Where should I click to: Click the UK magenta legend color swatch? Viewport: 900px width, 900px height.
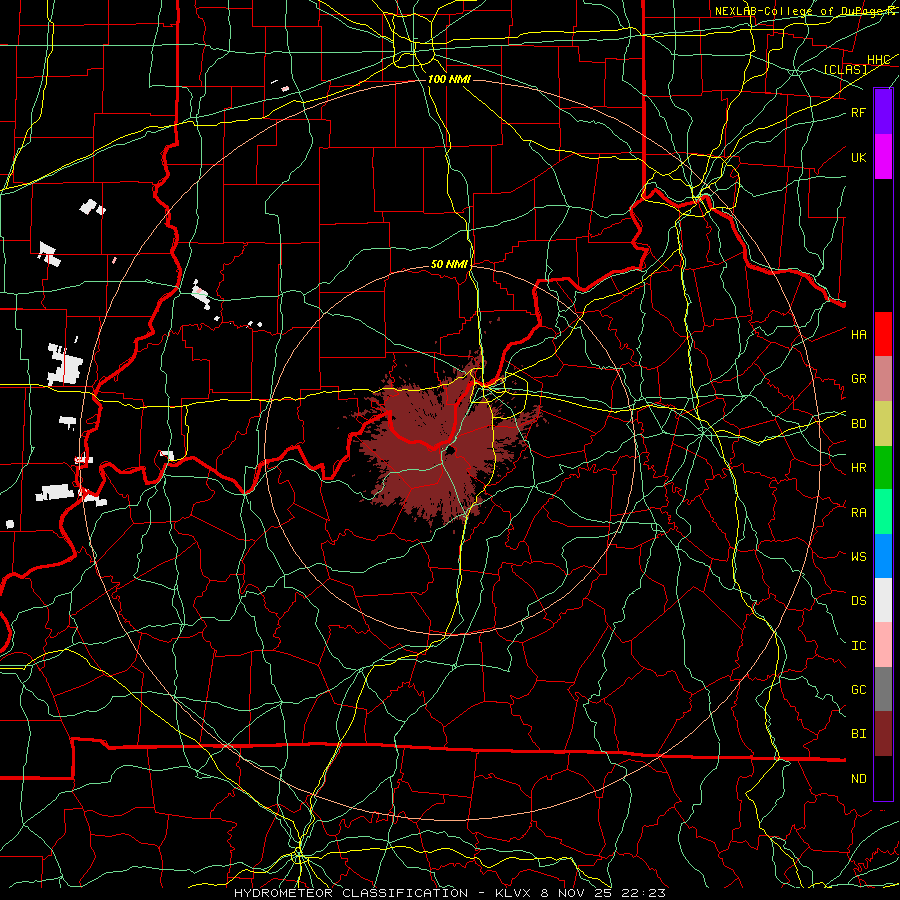point(883,156)
